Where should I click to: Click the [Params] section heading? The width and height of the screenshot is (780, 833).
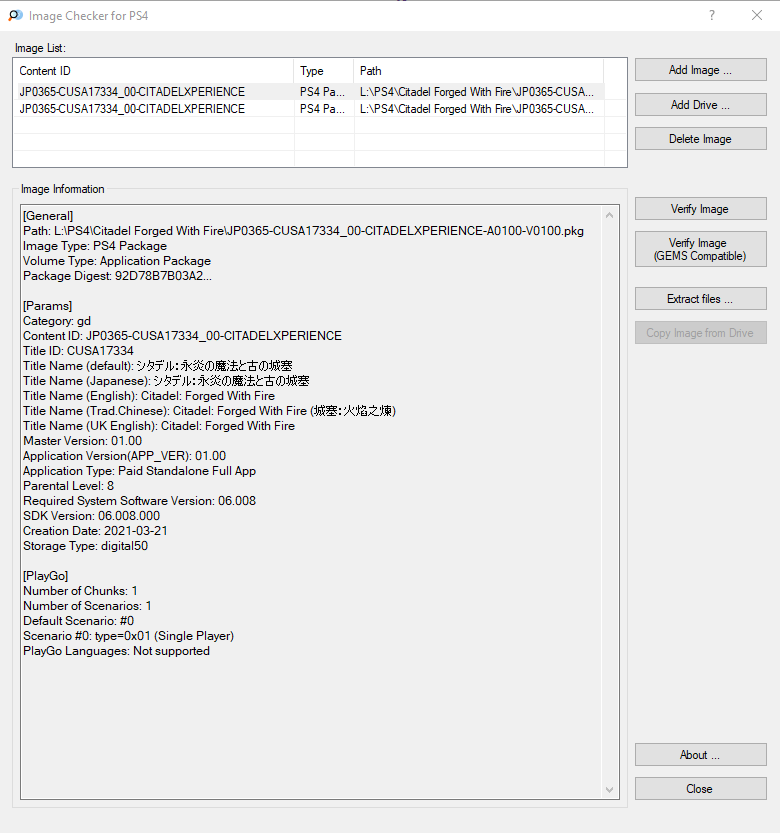pyautogui.click(x=48, y=306)
